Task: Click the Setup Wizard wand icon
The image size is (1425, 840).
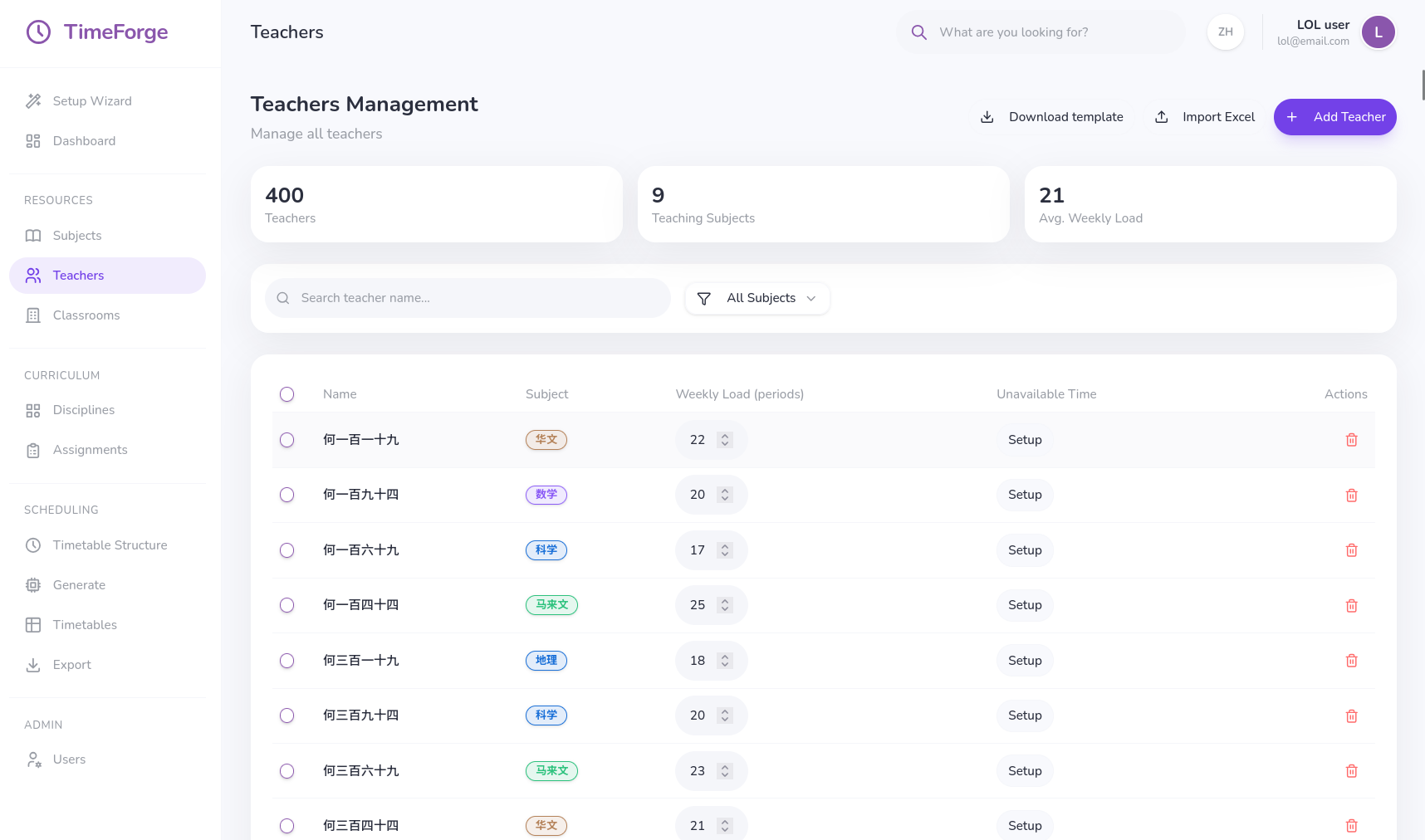Action: coord(33,101)
